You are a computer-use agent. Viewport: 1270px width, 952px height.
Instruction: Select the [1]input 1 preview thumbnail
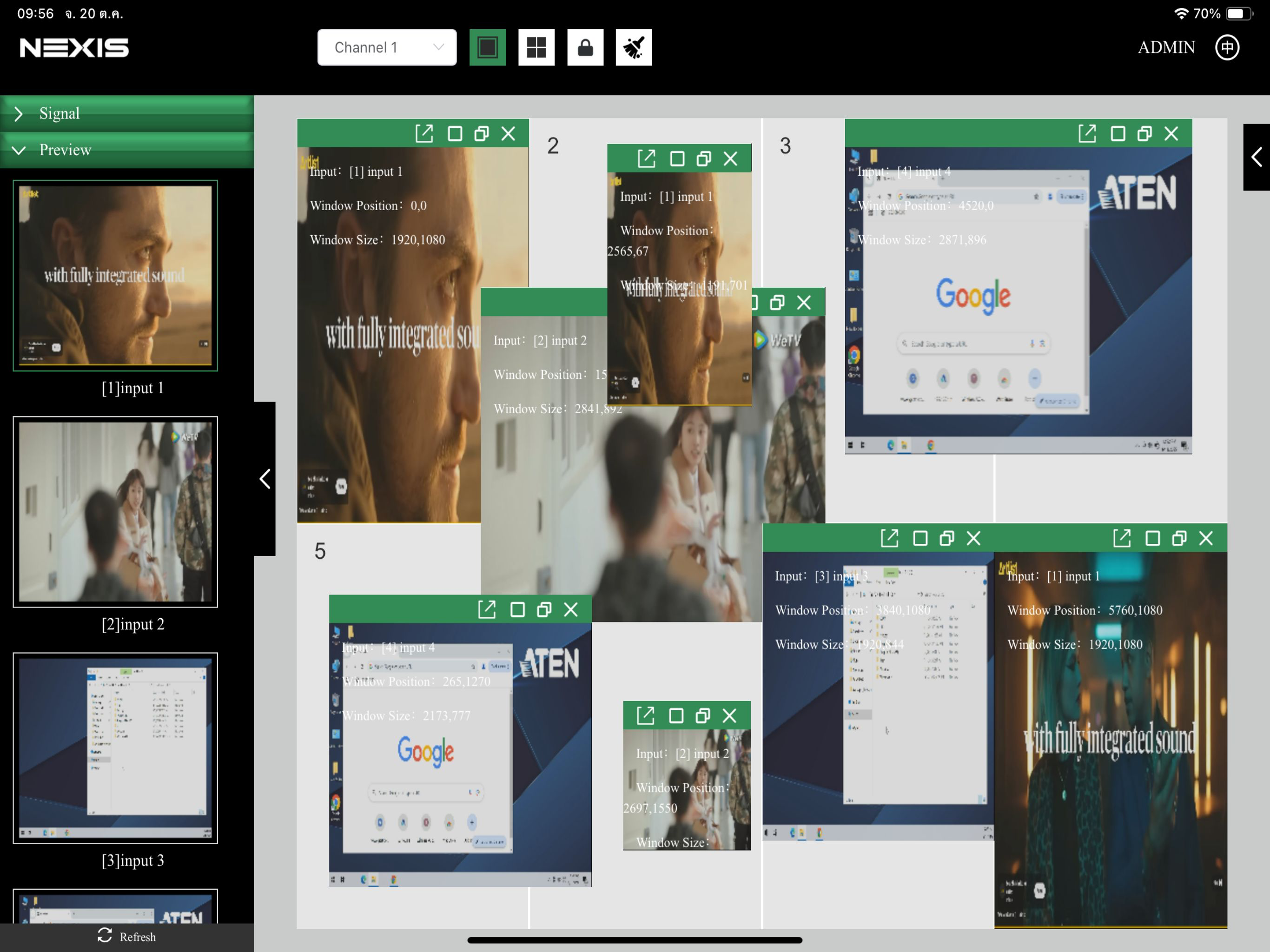(115, 276)
